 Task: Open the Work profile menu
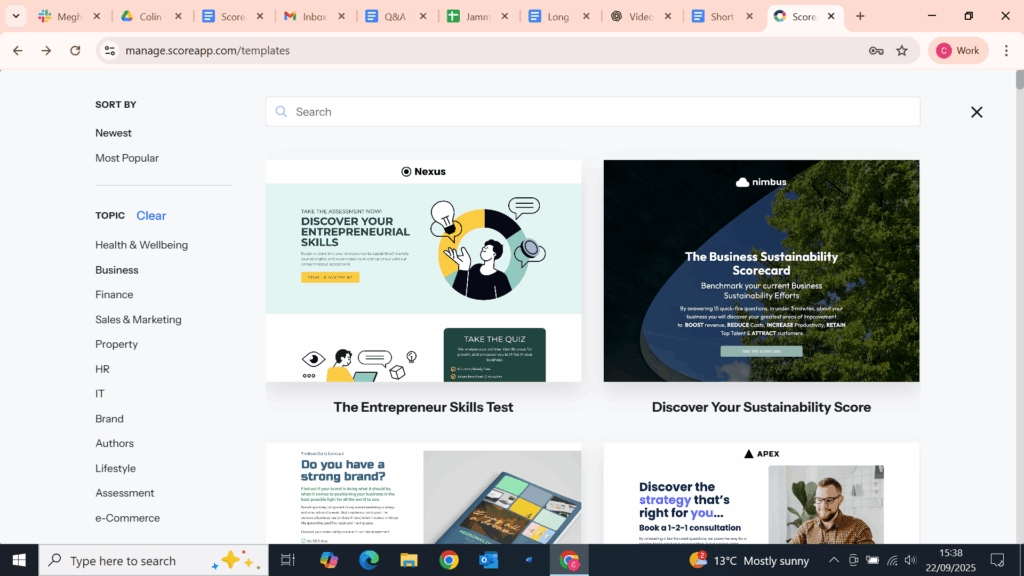click(957, 50)
